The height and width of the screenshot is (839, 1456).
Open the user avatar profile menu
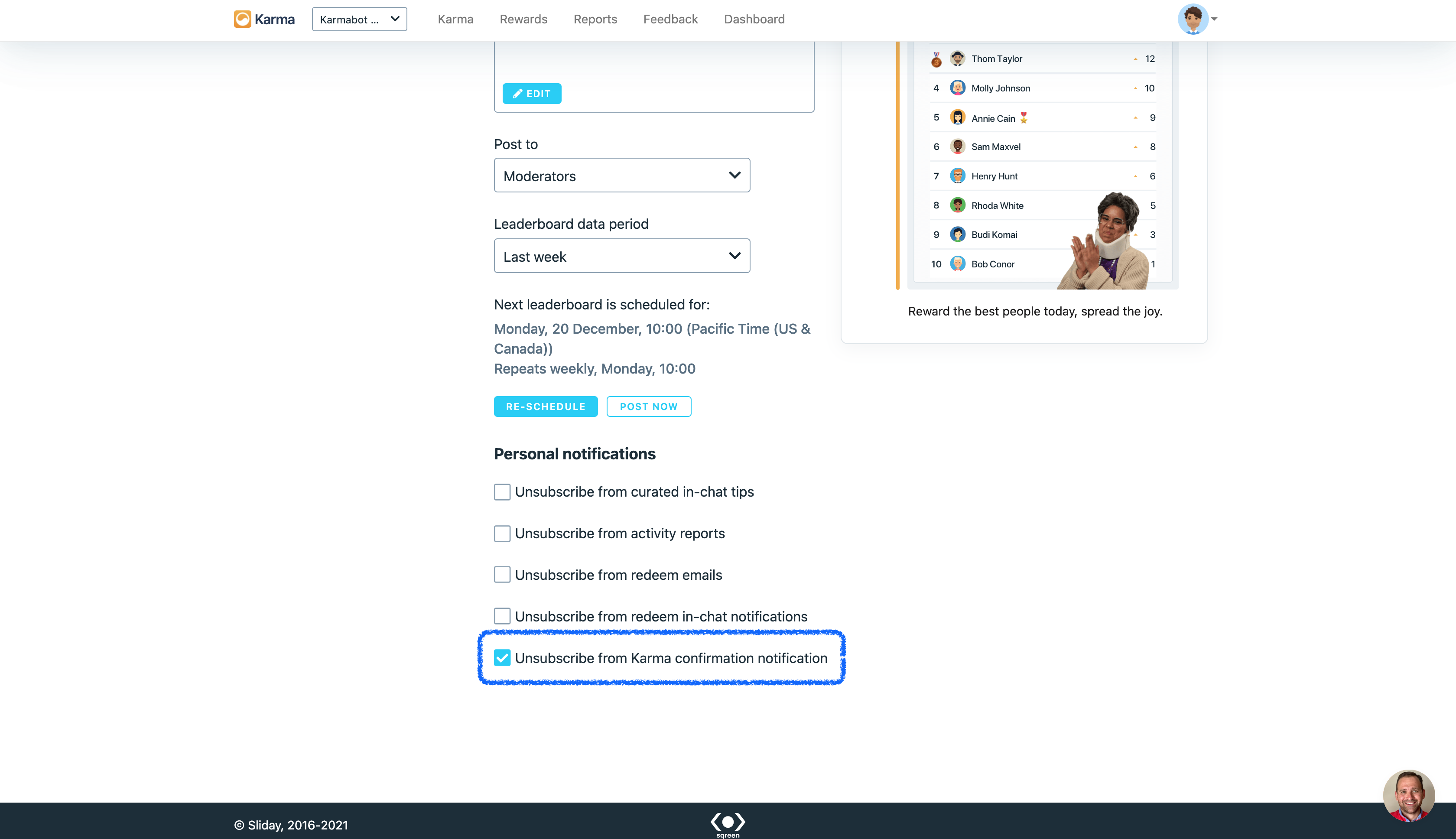pyautogui.click(x=1193, y=19)
